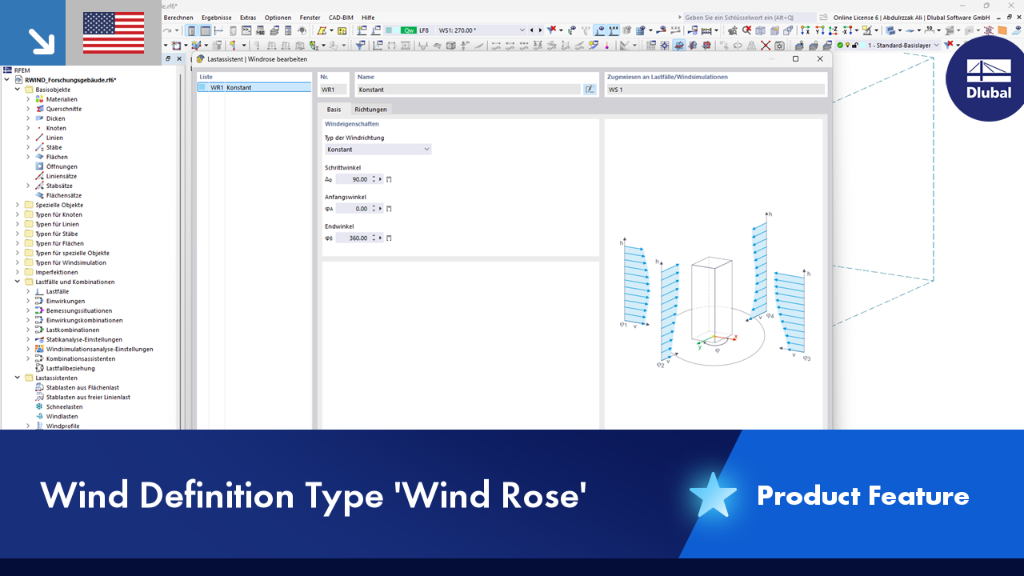Close the navigator panel with X
The height and width of the screenshot is (576, 1024).
179,59
